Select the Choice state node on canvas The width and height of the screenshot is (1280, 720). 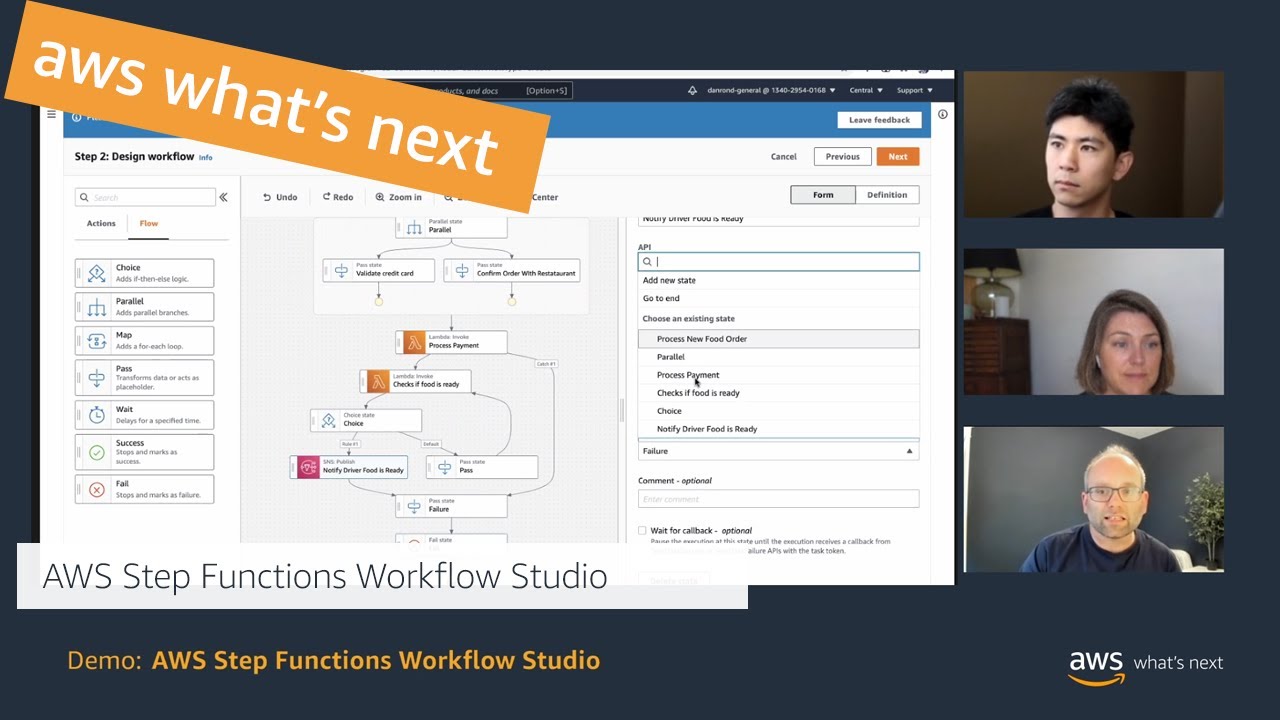(x=366, y=420)
